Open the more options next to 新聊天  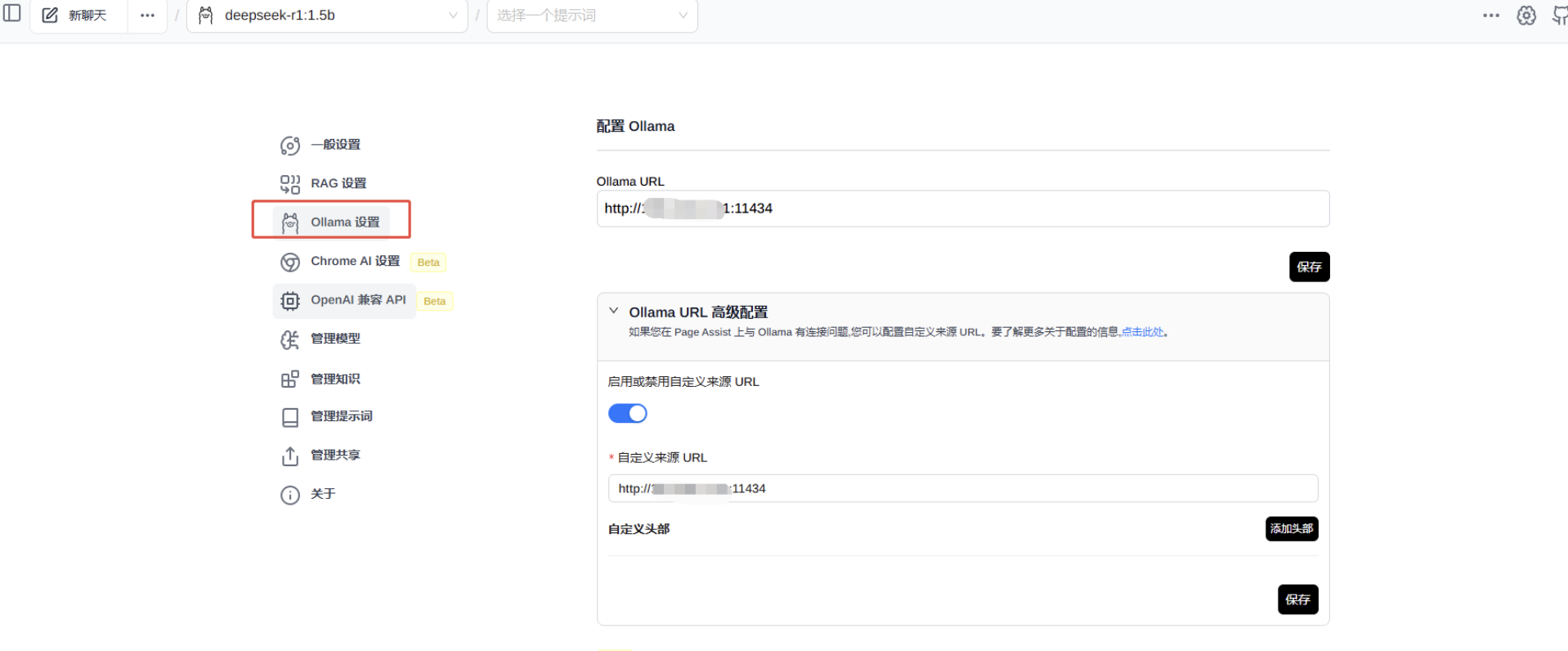pos(147,16)
